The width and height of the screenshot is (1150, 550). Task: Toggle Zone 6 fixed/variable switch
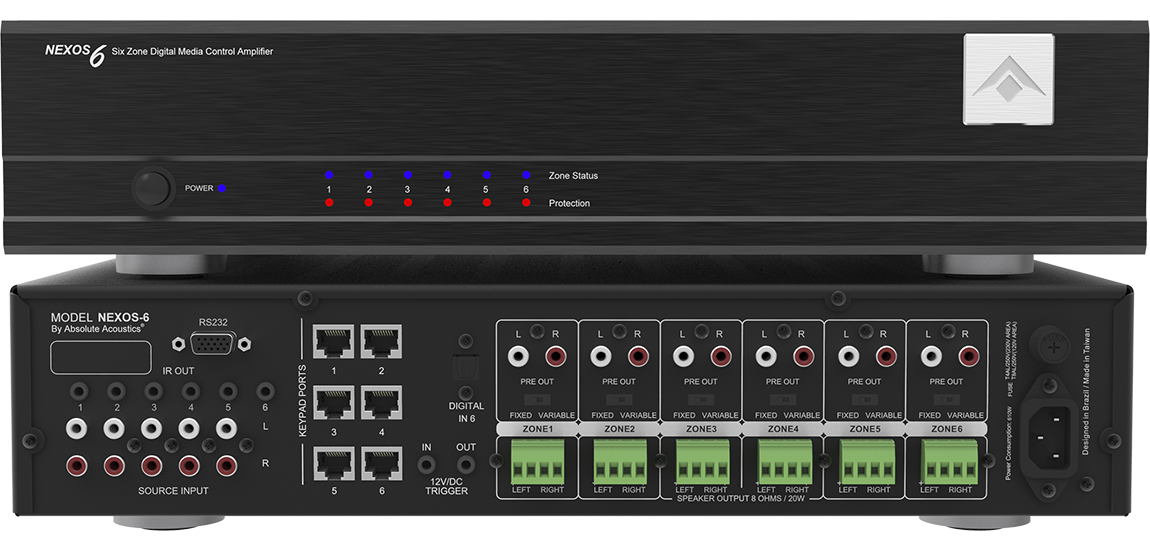pos(948,400)
